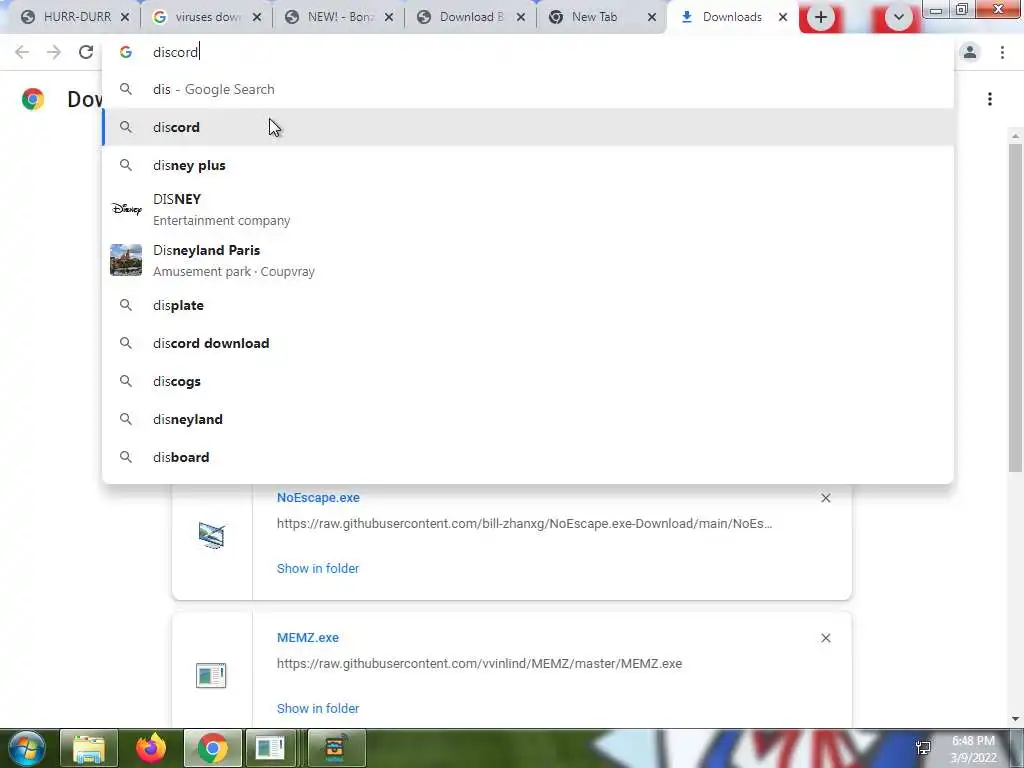Choose the 'discord download' suggestion
Image resolution: width=1024 pixels, height=768 pixels.
pos(528,344)
